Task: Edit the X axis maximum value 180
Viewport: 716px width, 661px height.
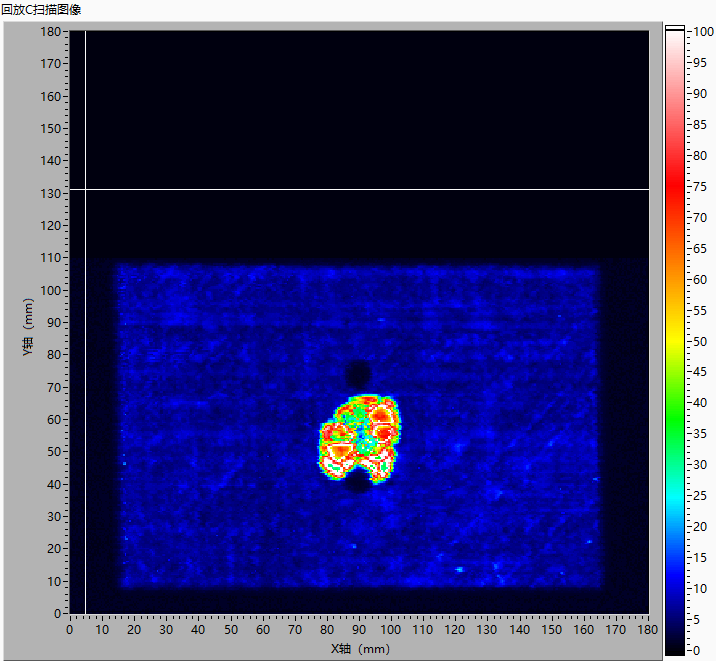Action: 648,630
